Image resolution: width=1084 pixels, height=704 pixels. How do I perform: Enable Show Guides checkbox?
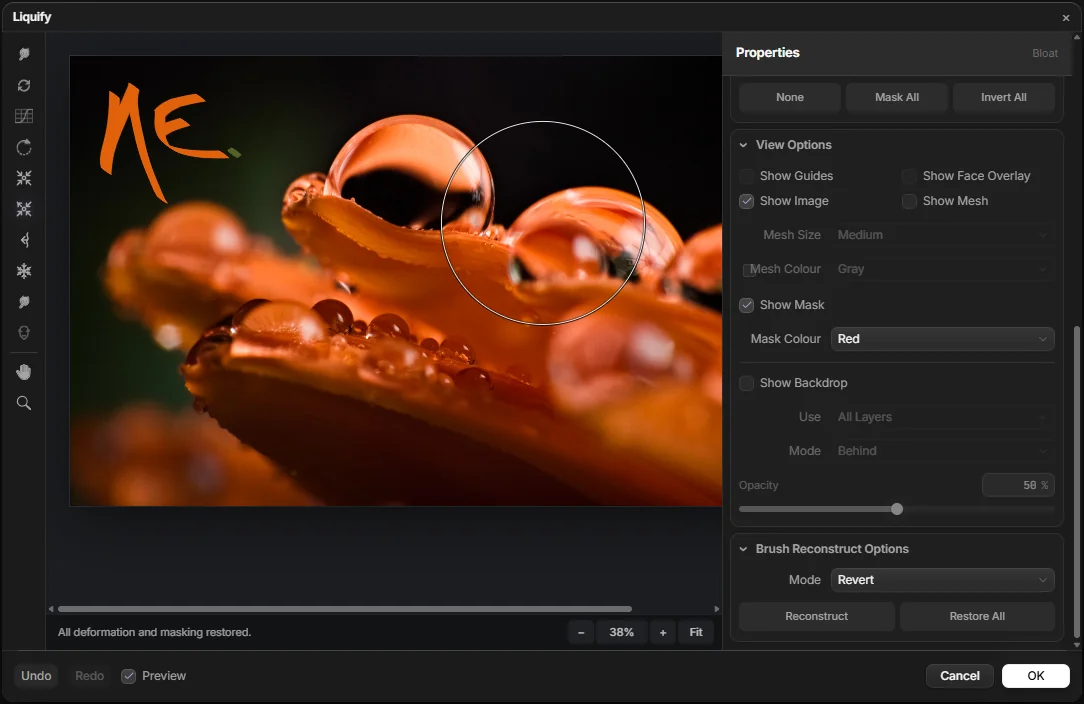click(x=747, y=176)
